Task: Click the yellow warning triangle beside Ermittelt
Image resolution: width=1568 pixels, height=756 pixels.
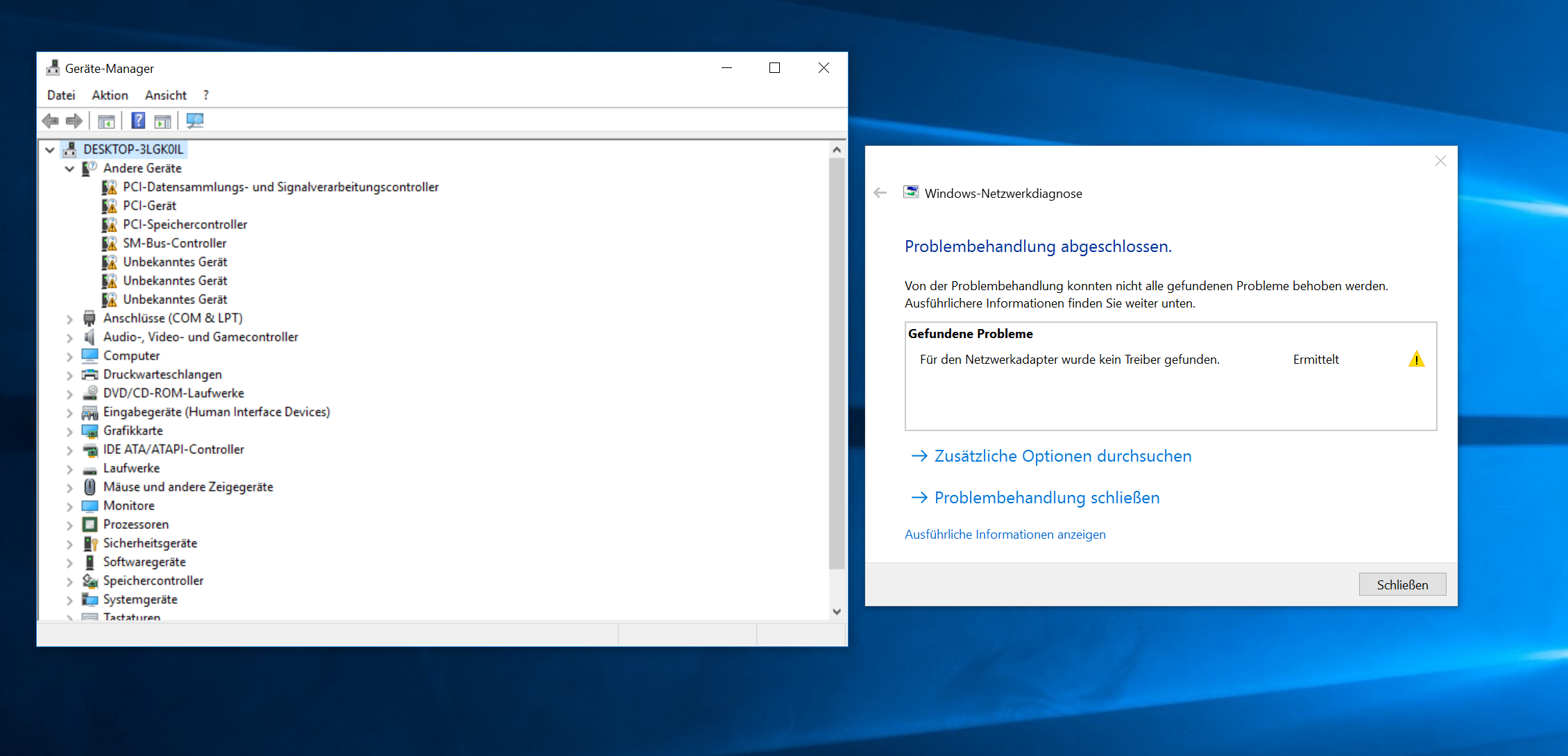Action: tap(1416, 360)
